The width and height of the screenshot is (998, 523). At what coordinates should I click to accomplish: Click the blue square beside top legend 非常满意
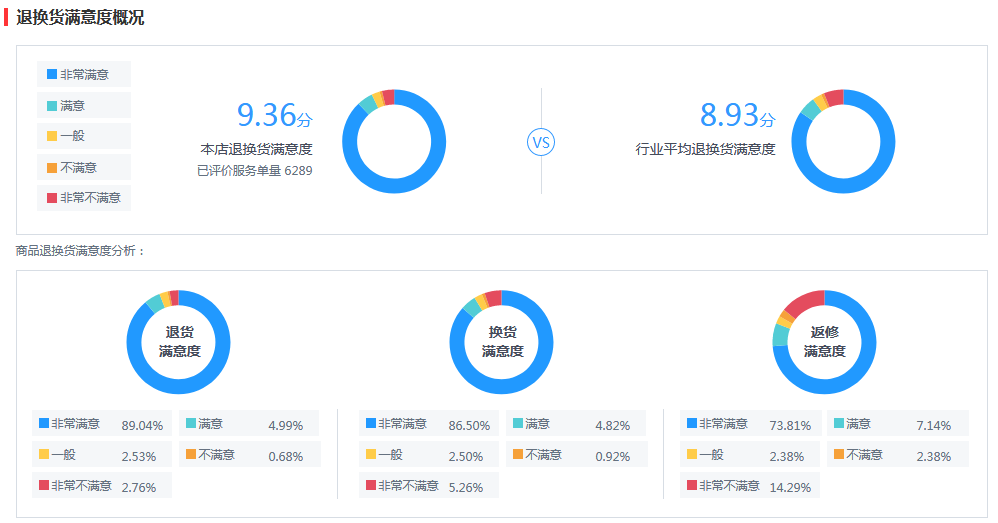pos(52,75)
